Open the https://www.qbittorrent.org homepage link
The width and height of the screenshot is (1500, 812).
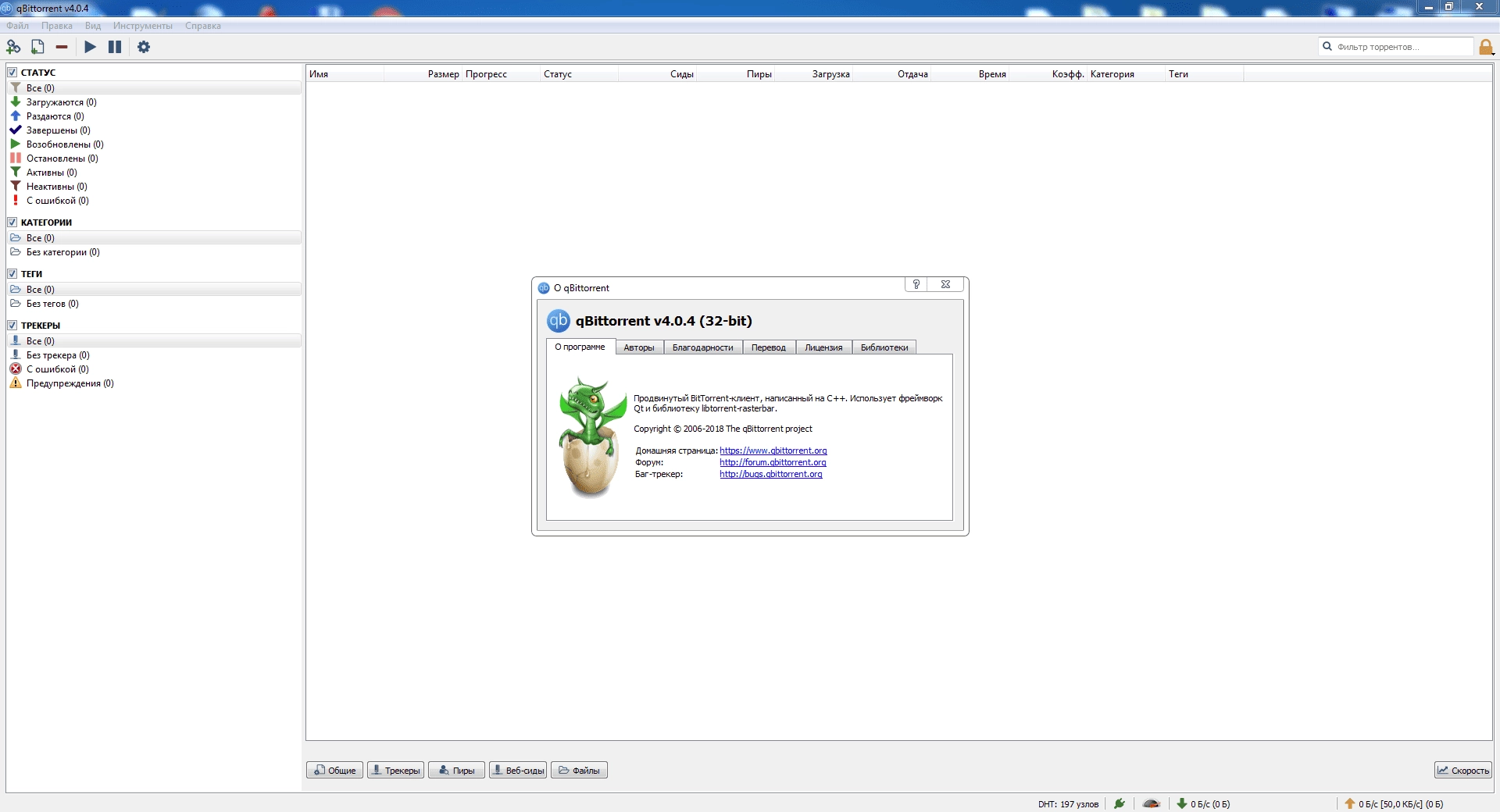[x=773, y=451]
